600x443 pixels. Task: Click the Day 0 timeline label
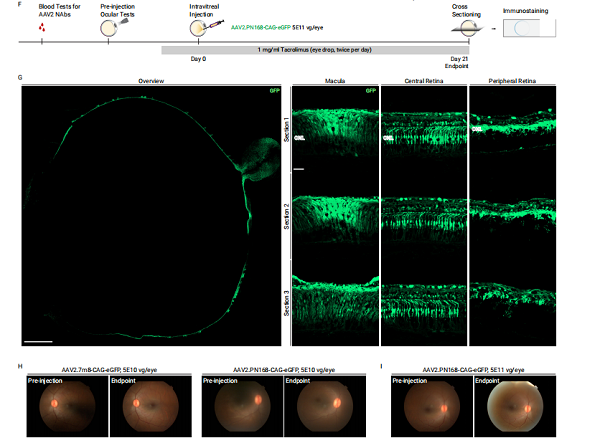click(198, 59)
